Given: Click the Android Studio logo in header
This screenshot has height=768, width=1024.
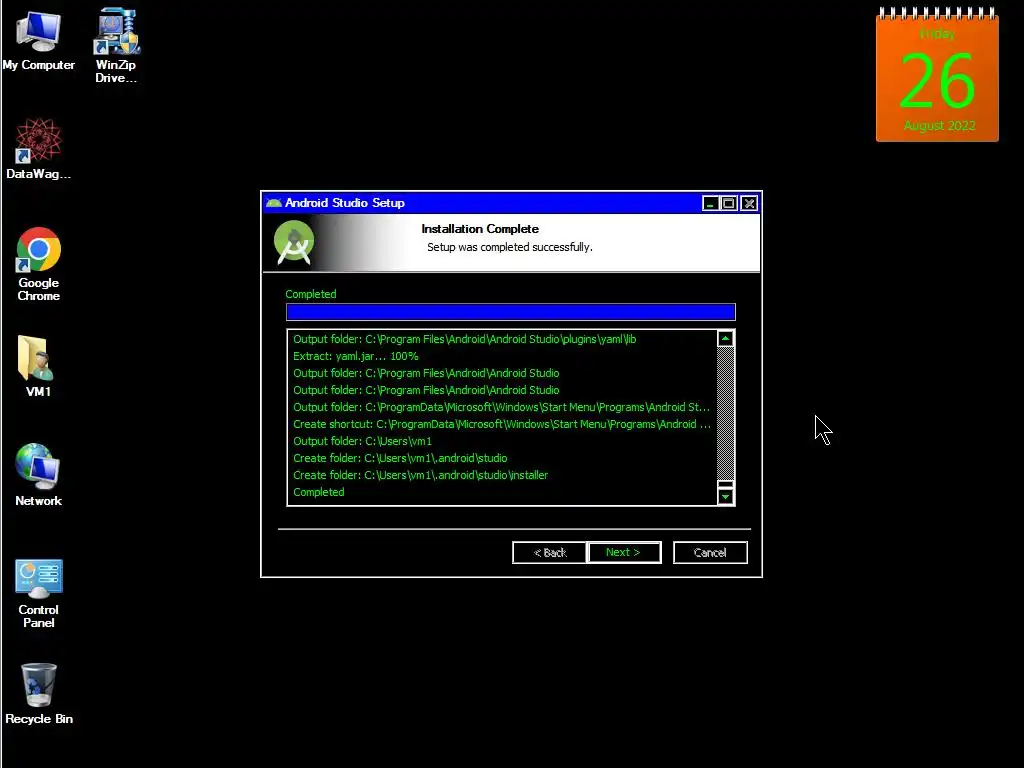Looking at the screenshot, I should point(294,242).
